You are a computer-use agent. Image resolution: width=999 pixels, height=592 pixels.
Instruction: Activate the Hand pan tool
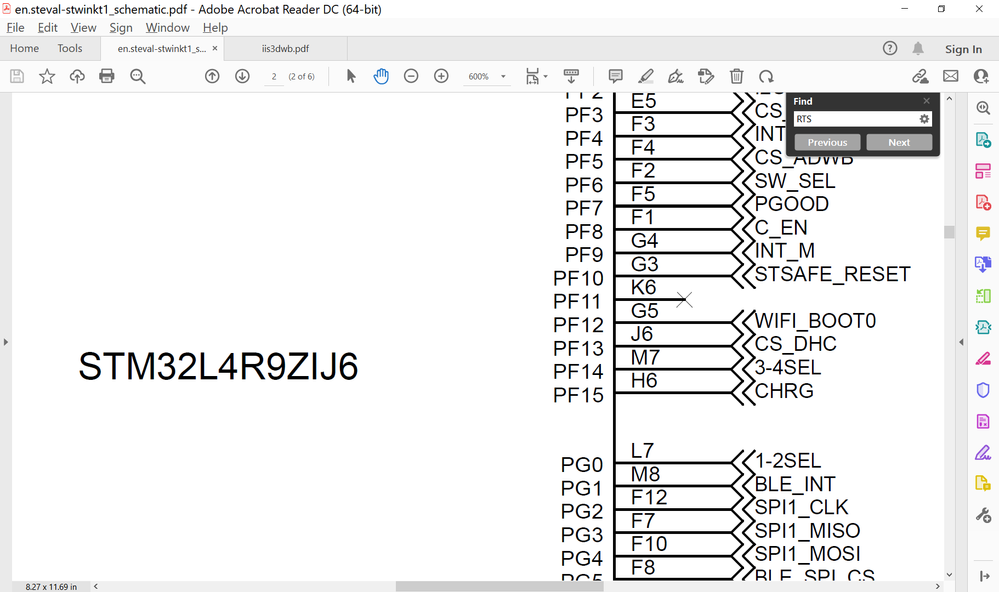pos(381,76)
